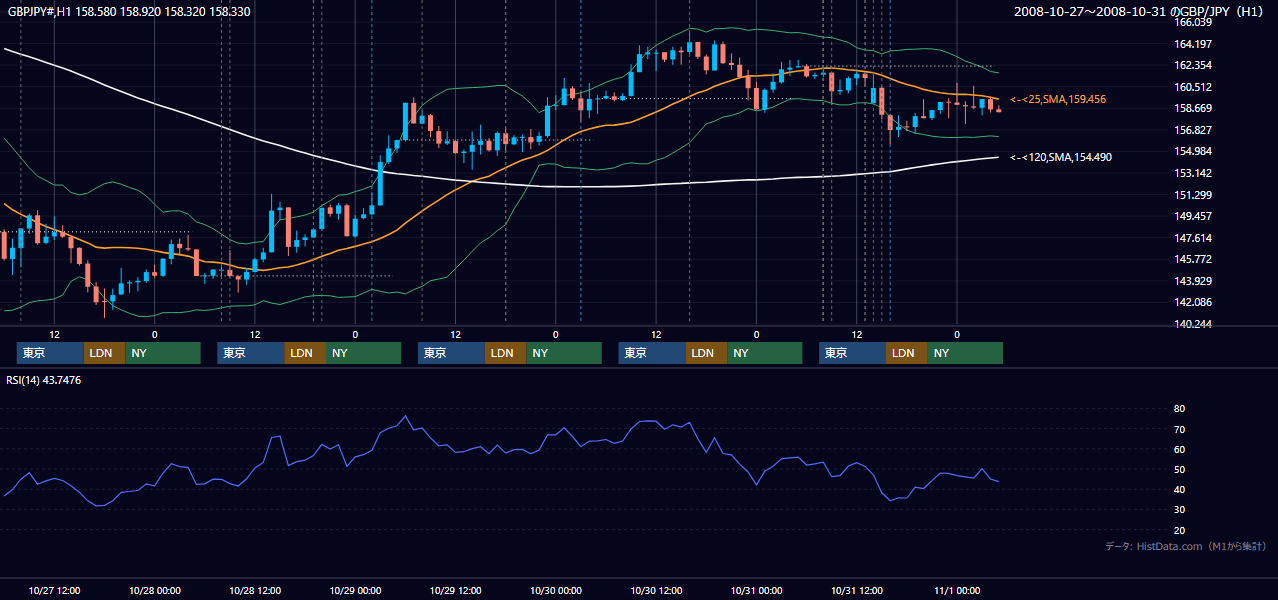Click the 147.614 price axis label
Screen dimensions: 1278x600
point(1193,238)
